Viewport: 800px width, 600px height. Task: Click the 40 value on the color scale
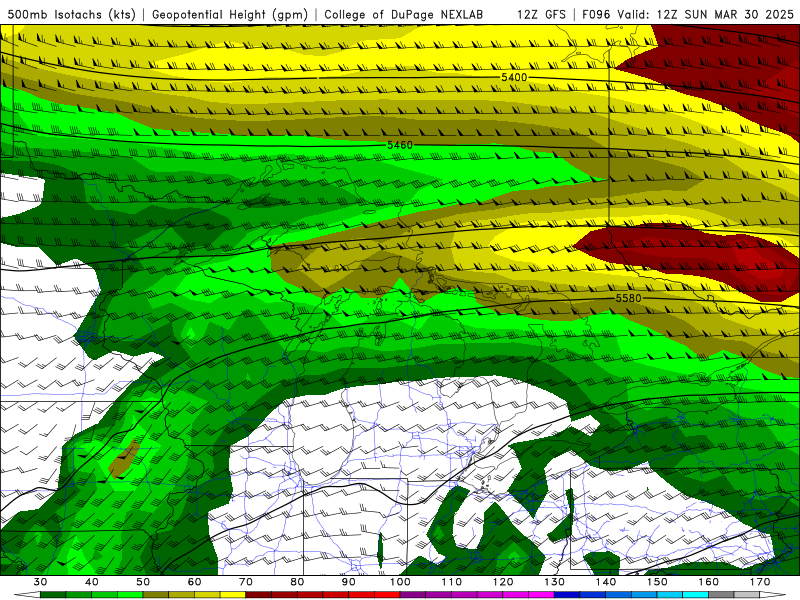(92, 582)
